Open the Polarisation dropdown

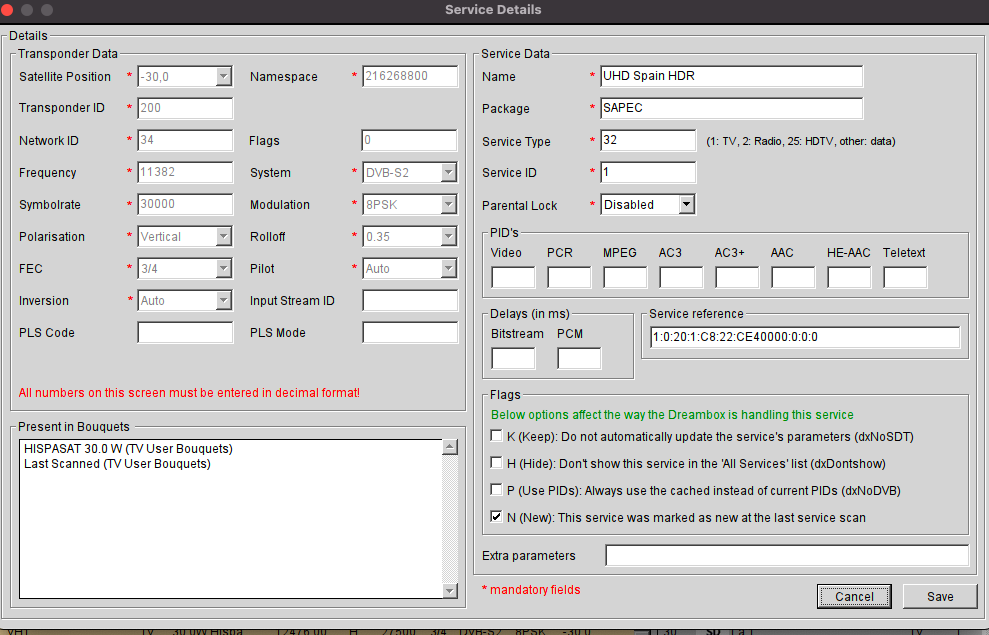[x=224, y=237]
